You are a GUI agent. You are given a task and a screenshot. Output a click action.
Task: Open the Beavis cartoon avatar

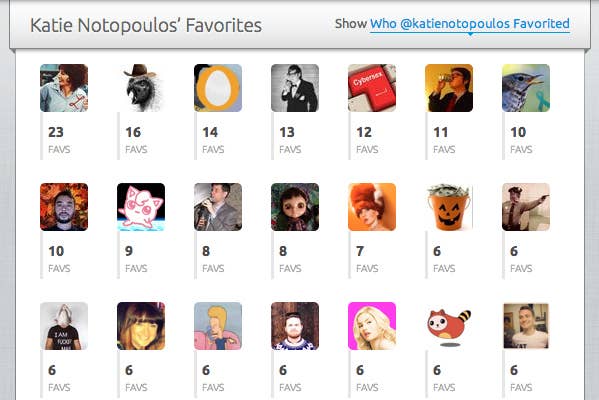pos(218,326)
